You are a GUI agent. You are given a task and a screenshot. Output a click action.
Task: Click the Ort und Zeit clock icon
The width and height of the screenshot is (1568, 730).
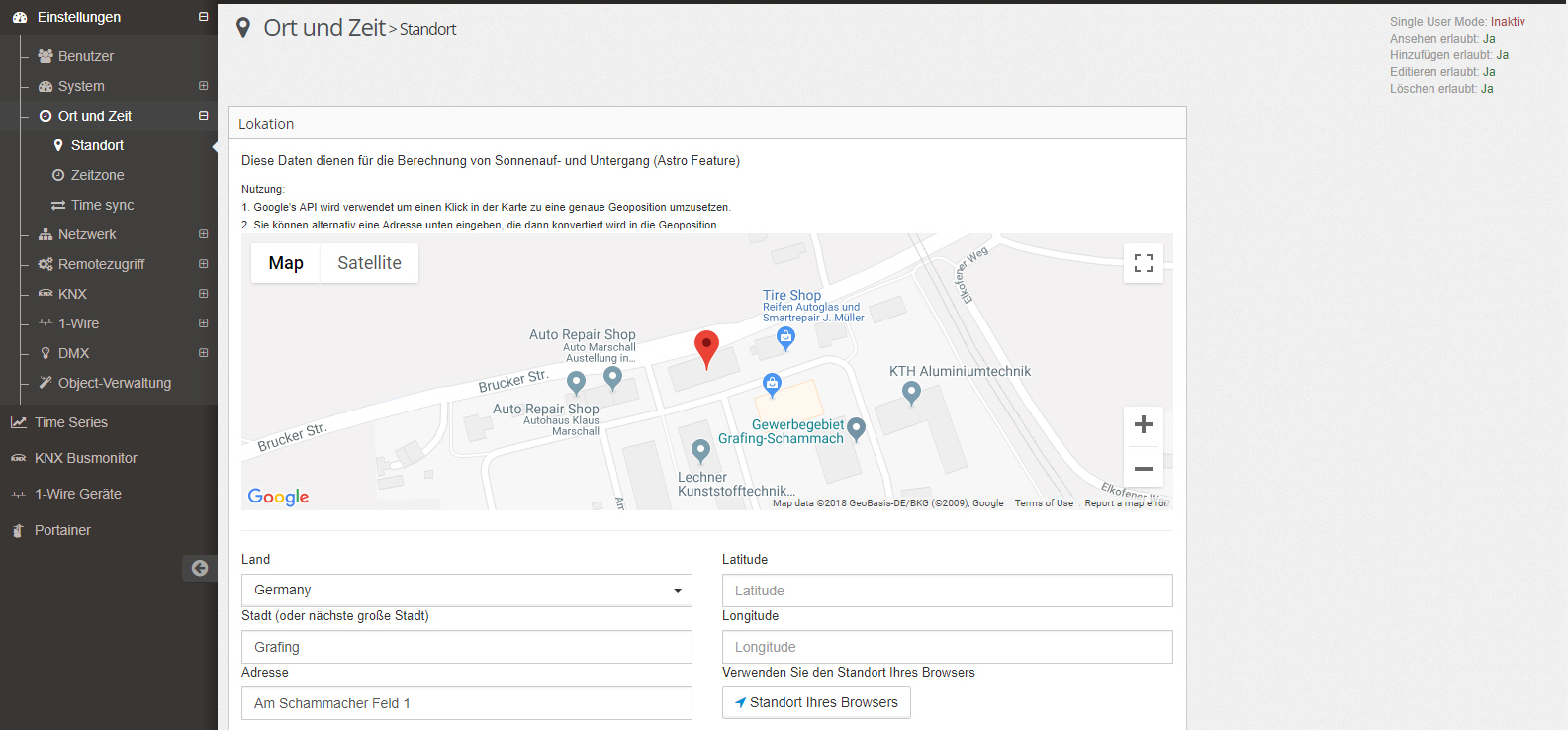coord(46,116)
